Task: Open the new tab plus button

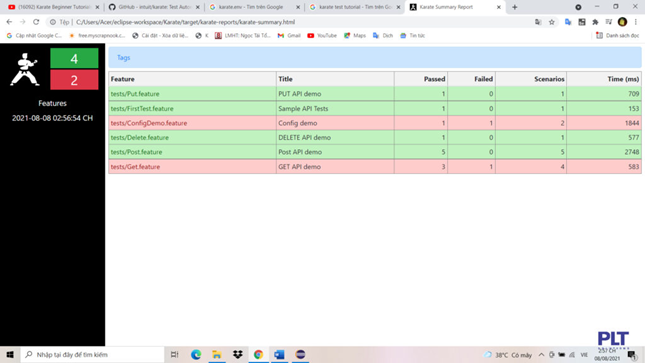Action: tap(515, 7)
